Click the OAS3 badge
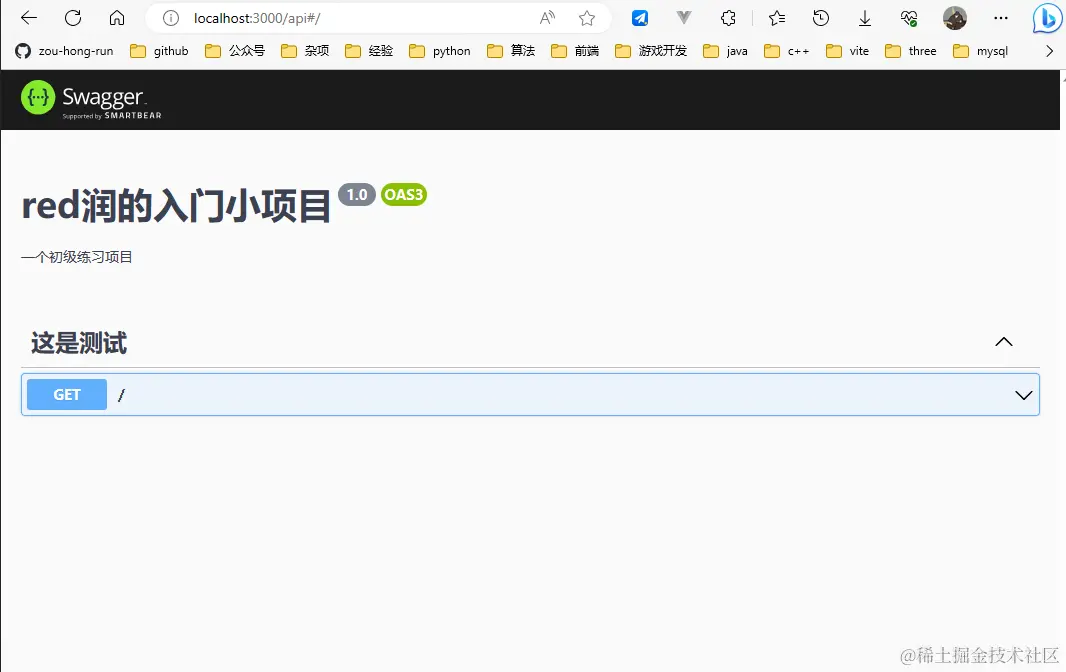 tap(404, 195)
